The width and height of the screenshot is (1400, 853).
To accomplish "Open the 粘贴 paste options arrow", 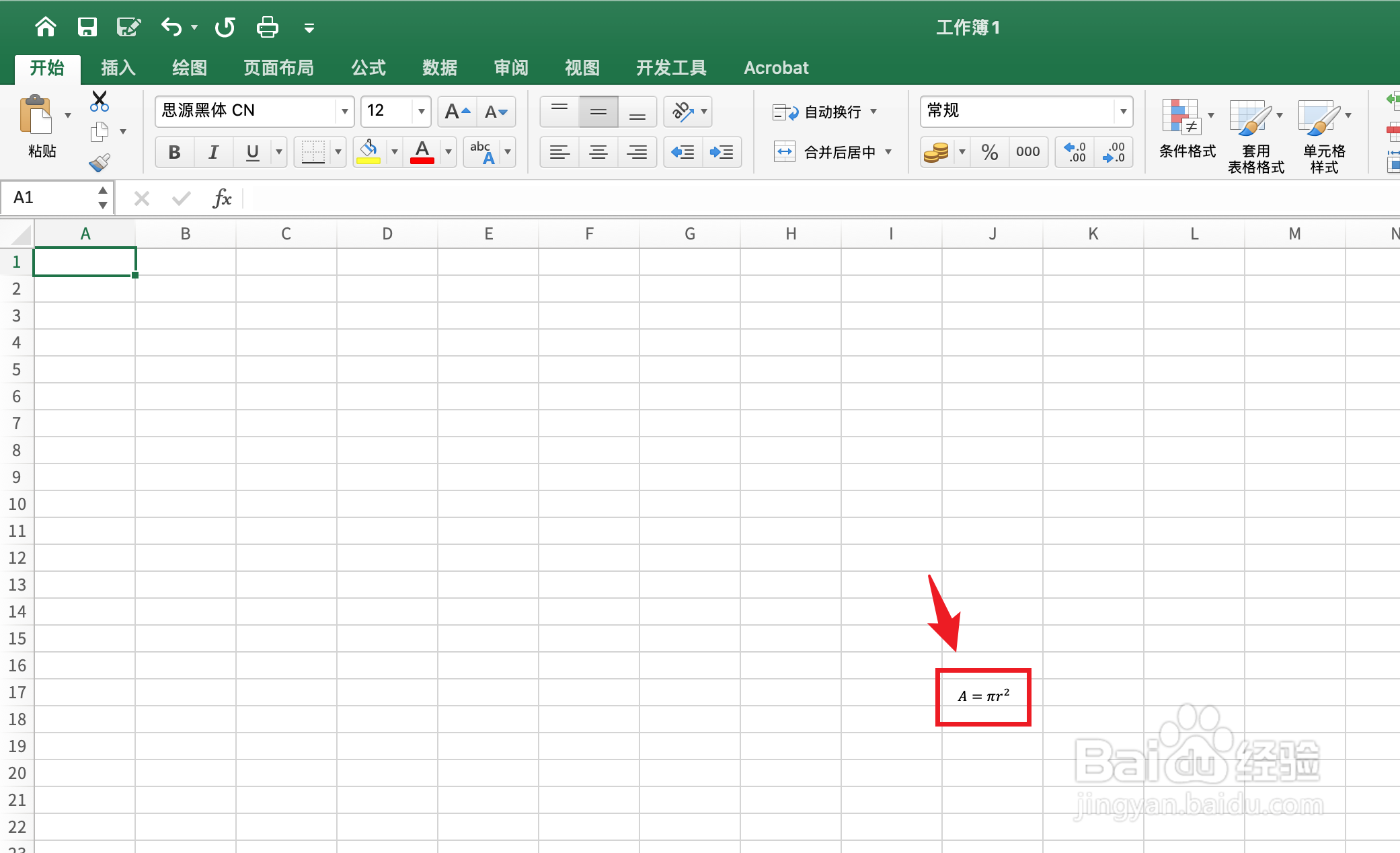I will coord(68,116).
